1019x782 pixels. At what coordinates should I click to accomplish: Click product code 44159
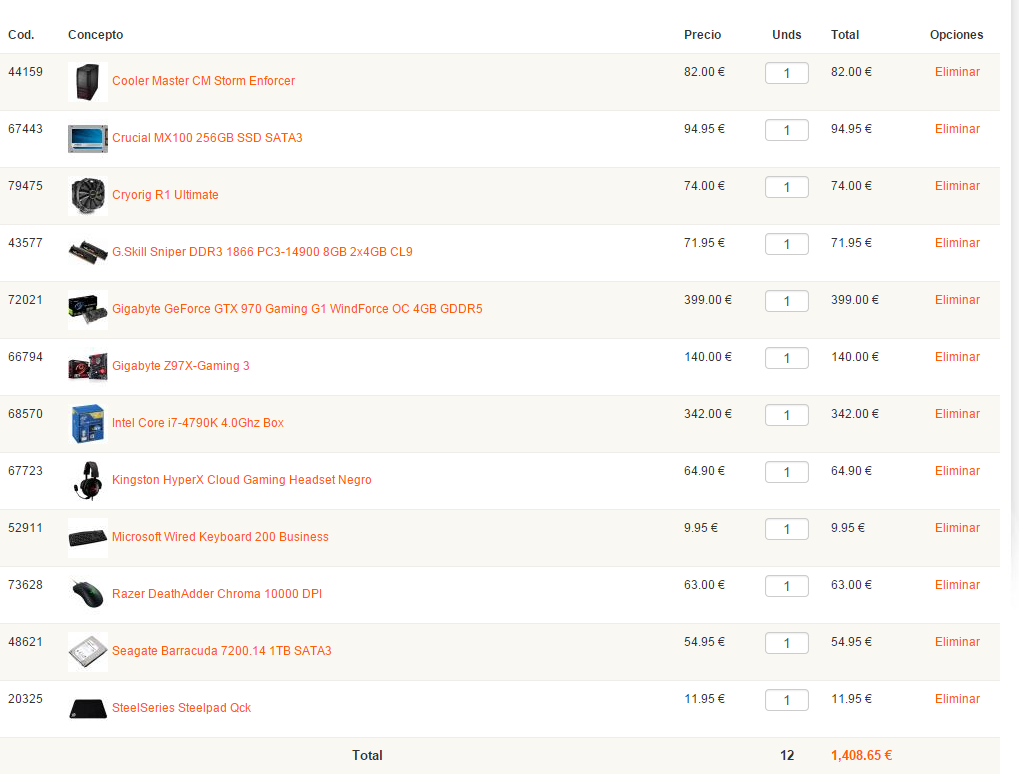coord(25,72)
